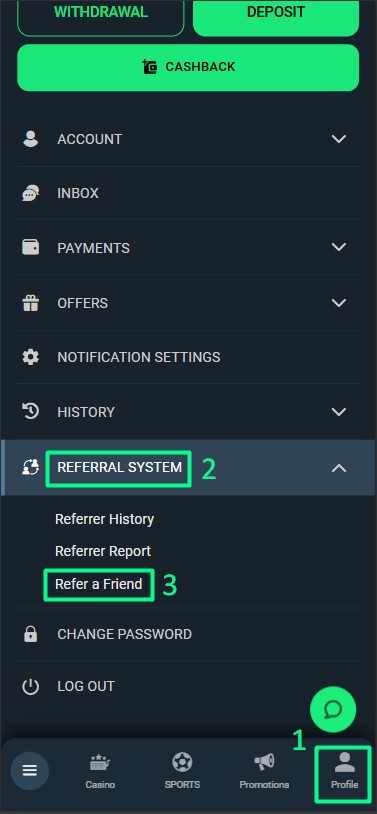The height and width of the screenshot is (814, 377).
Task: Open the hamburger menu
Action: tap(30, 771)
